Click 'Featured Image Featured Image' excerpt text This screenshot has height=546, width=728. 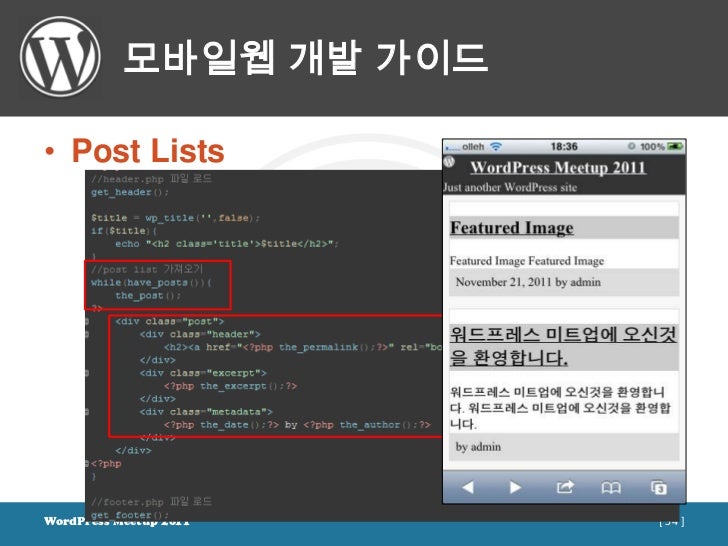[527, 261]
